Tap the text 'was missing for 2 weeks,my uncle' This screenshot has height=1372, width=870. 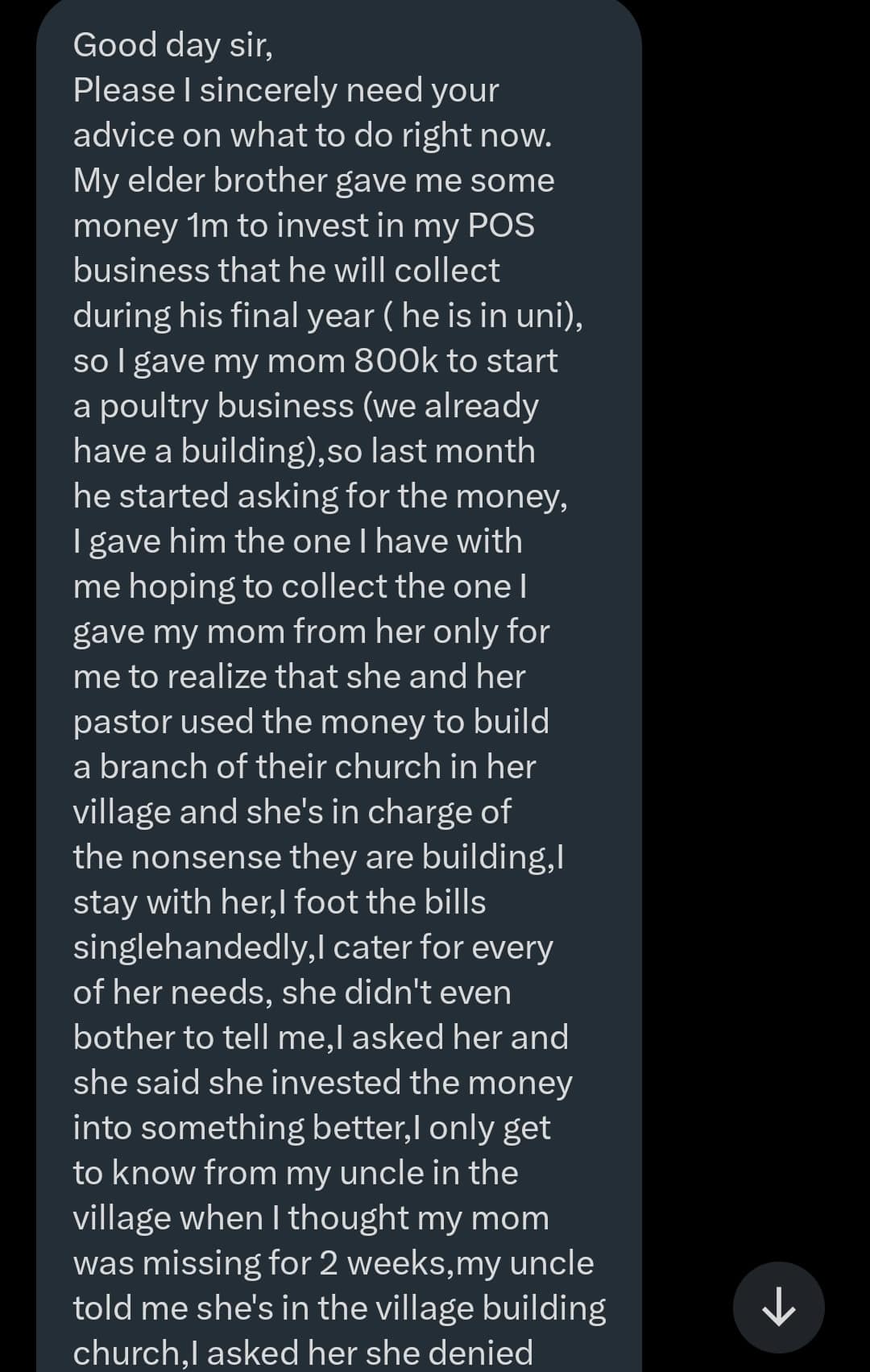pyautogui.click(x=333, y=1263)
